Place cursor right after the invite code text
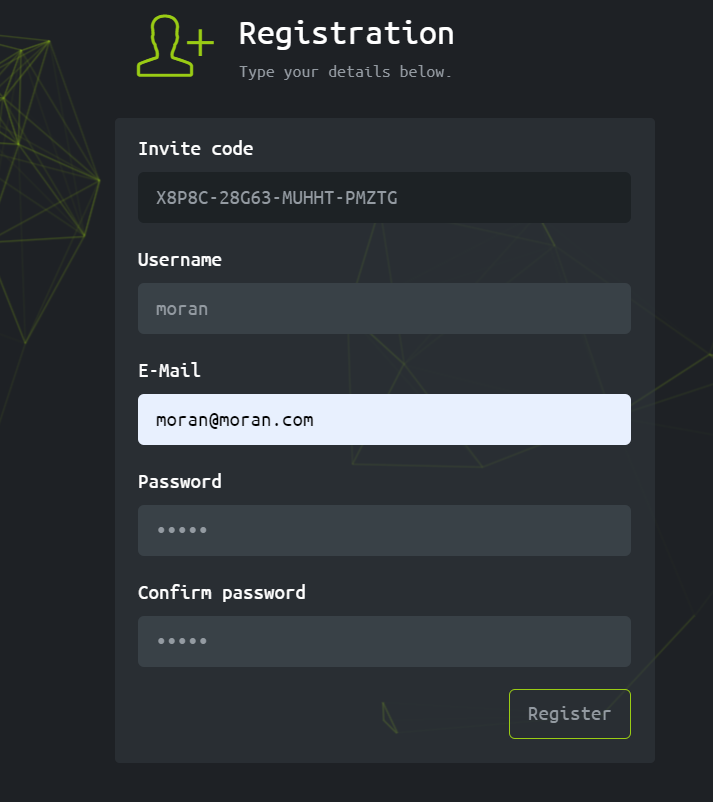Viewport: 713px width, 802px height. (x=400, y=198)
